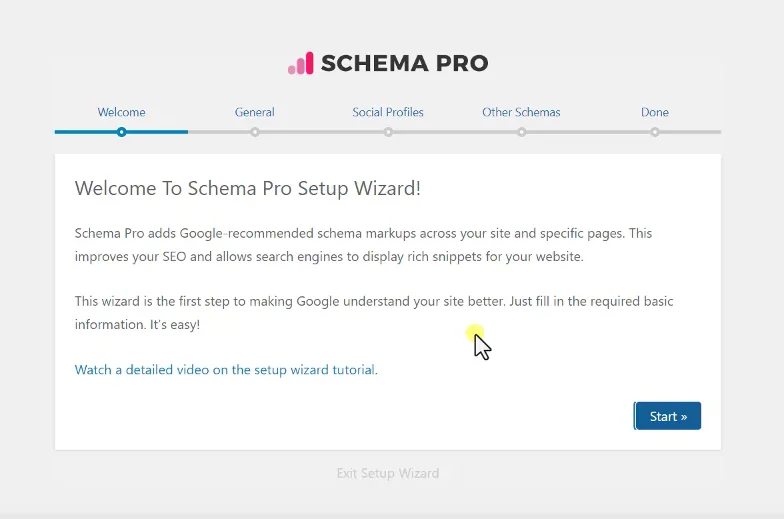
Task: Select the Other Schemas step circle marker
Action: (x=521, y=132)
